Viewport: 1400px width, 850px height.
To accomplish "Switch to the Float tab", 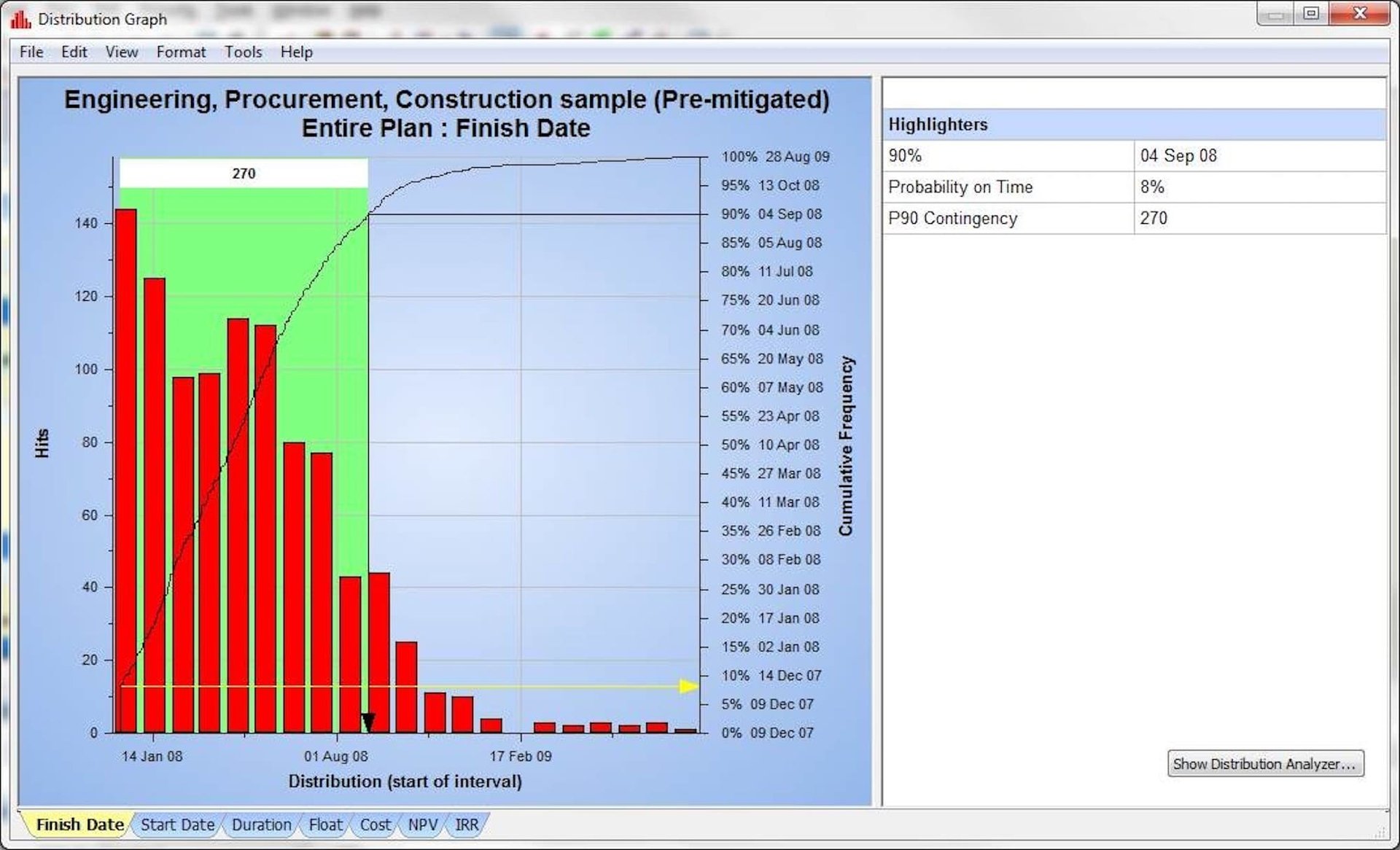I will click(x=324, y=824).
